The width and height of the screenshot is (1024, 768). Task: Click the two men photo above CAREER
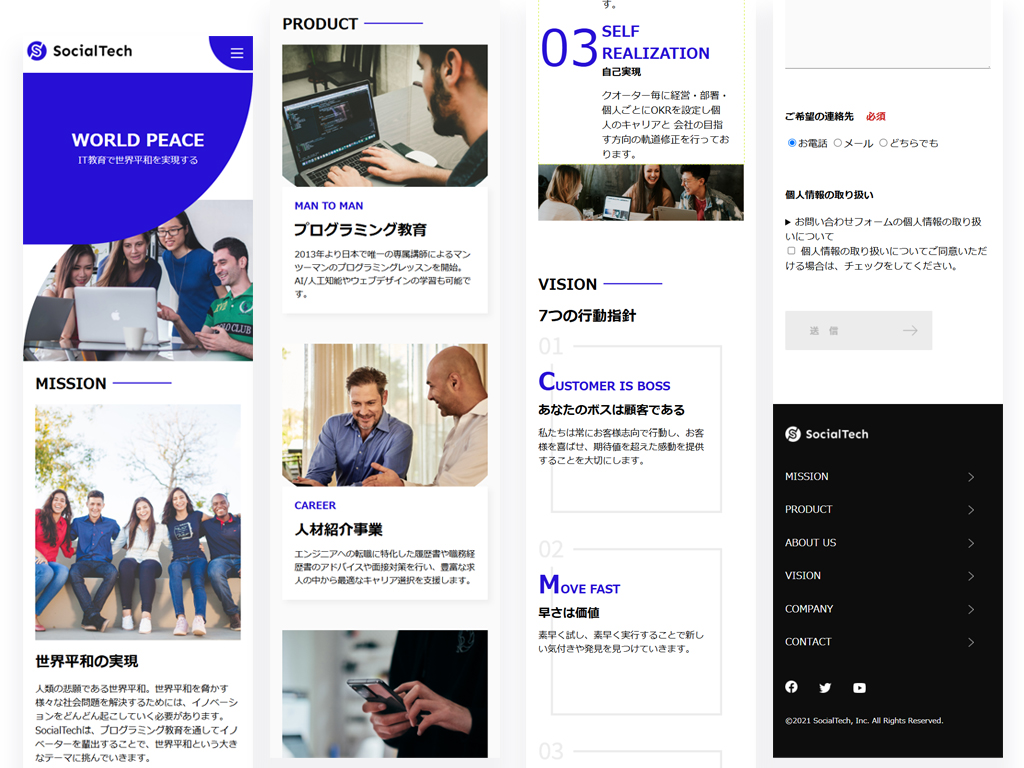(385, 415)
